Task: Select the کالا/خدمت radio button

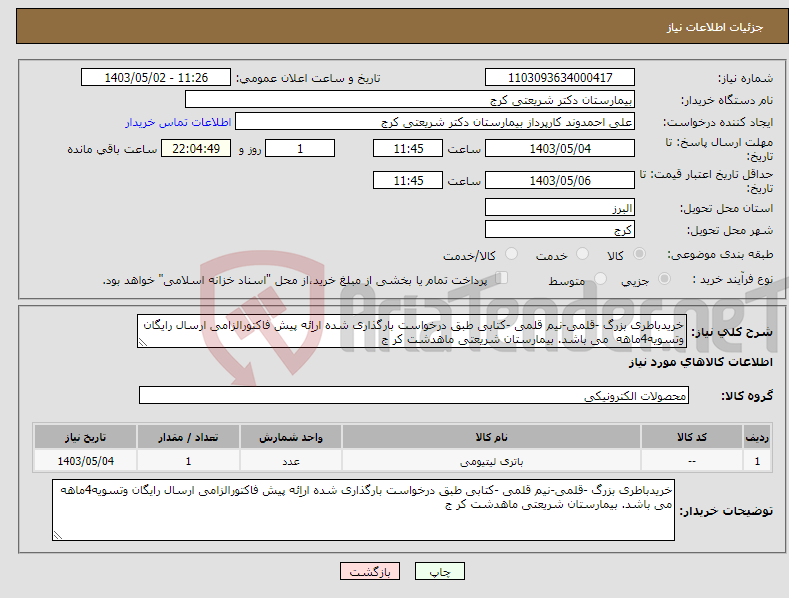Action: 511,254
